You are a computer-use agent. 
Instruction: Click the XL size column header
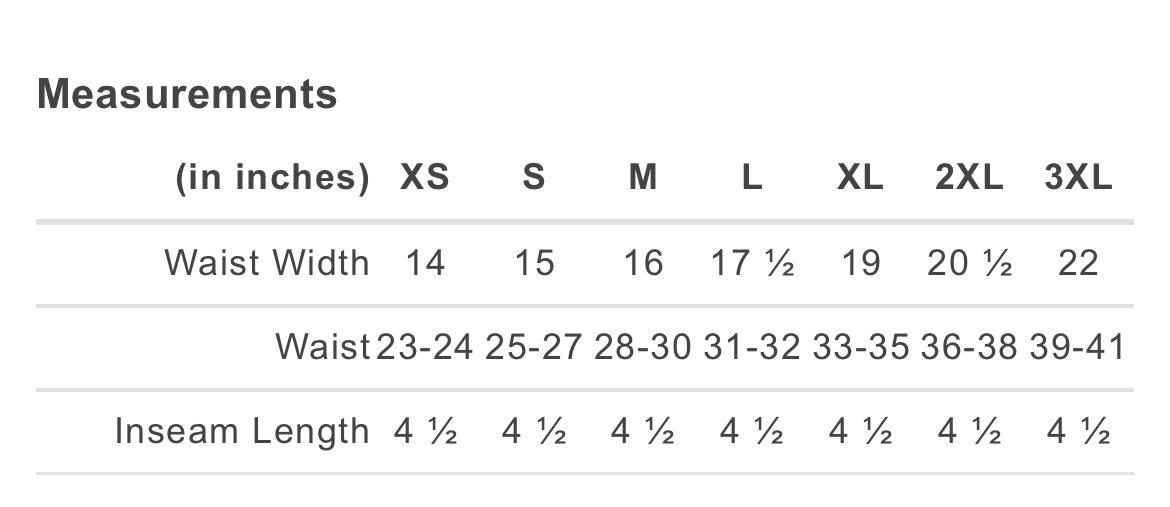860,178
